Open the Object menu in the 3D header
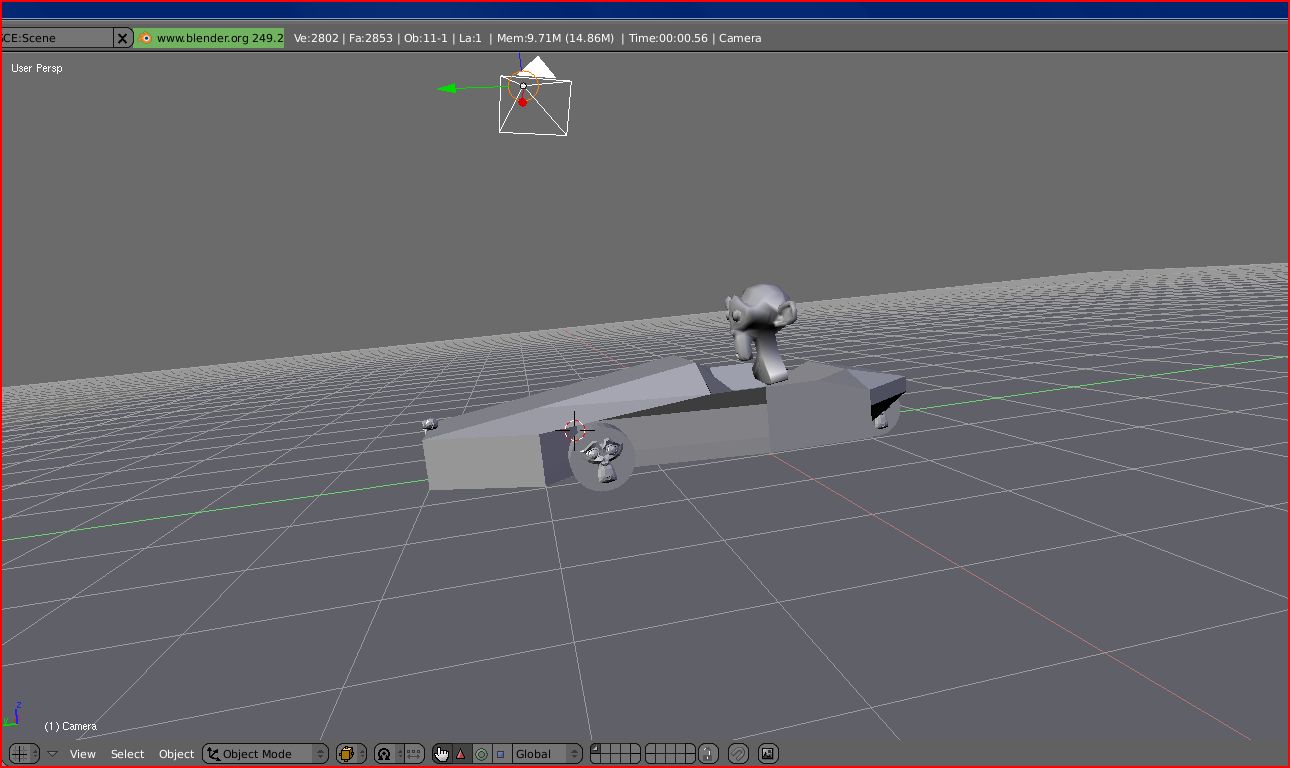Viewport: 1290px width, 768px height. click(176, 754)
